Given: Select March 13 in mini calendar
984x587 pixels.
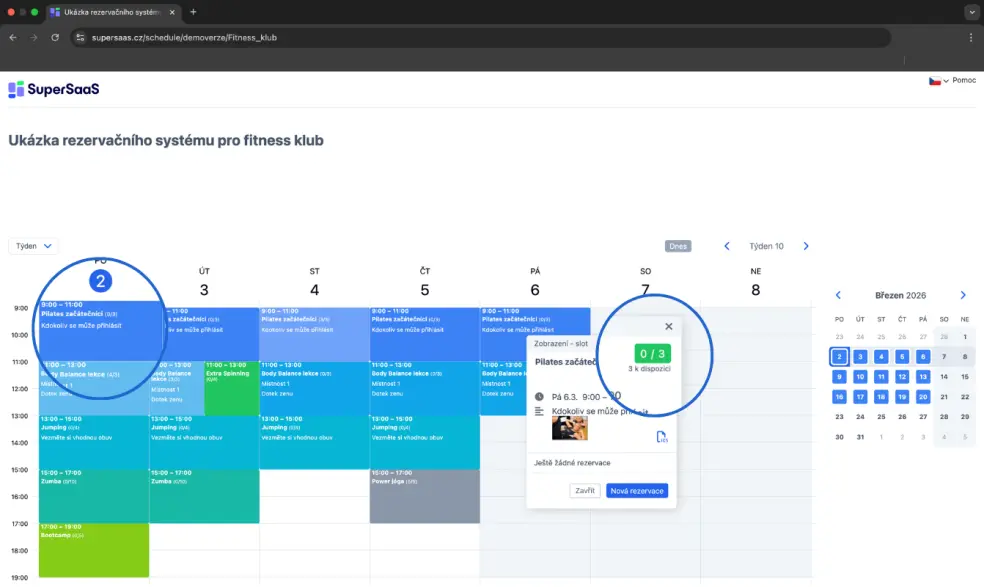Looking at the screenshot, I should pos(922,377).
